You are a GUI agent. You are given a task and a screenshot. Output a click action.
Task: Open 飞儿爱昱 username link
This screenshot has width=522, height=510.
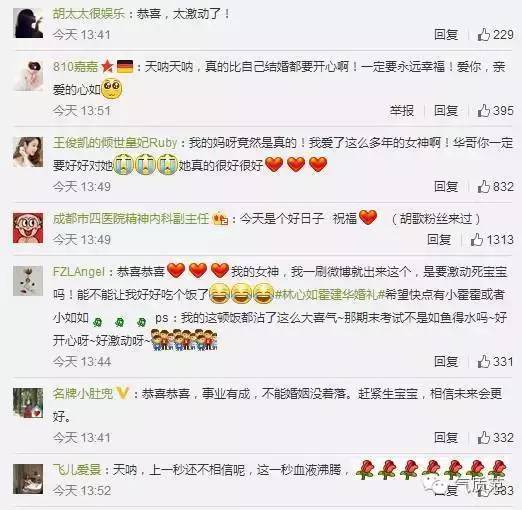pyautogui.click(x=77, y=470)
